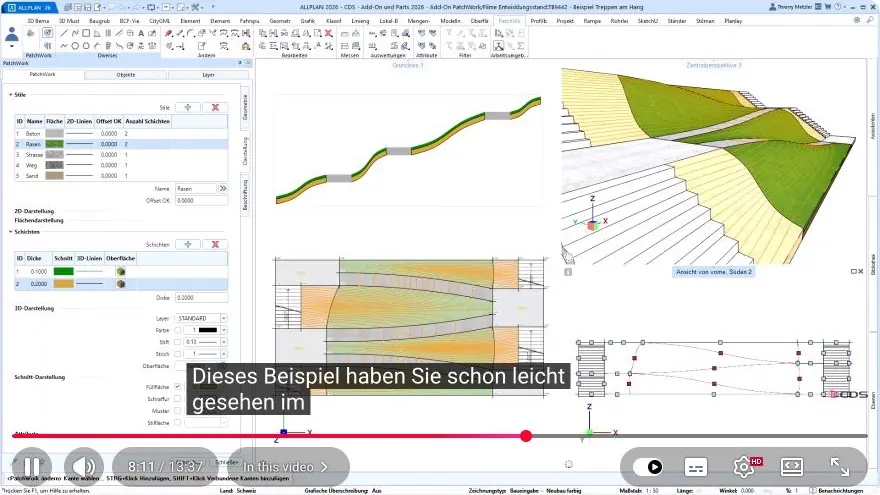Uncheck the Füllfläche checkbox
The height and width of the screenshot is (495, 880).
(178, 387)
